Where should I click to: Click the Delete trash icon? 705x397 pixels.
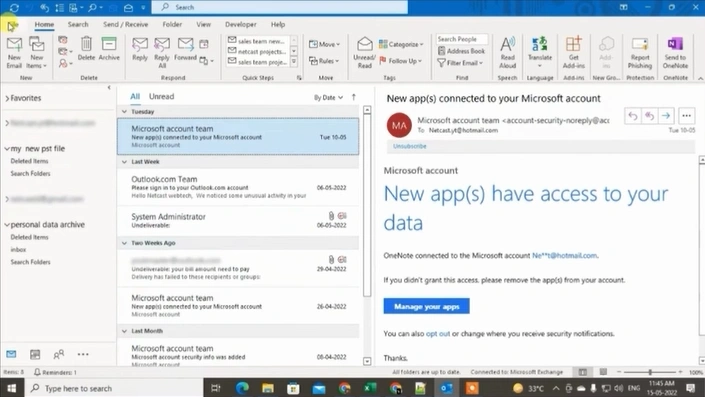click(x=86, y=49)
